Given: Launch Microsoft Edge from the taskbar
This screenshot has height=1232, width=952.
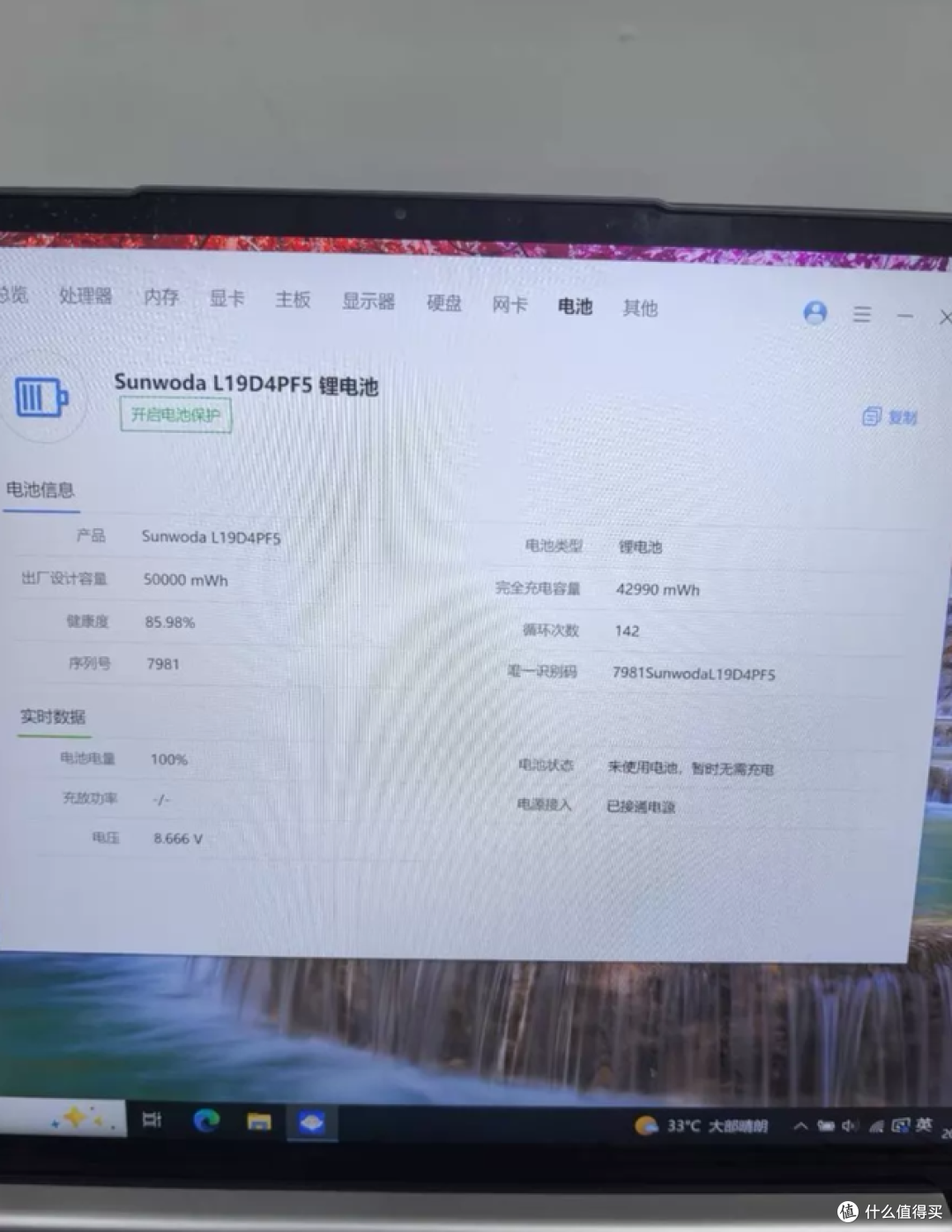Looking at the screenshot, I should [x=207, y=1121].
